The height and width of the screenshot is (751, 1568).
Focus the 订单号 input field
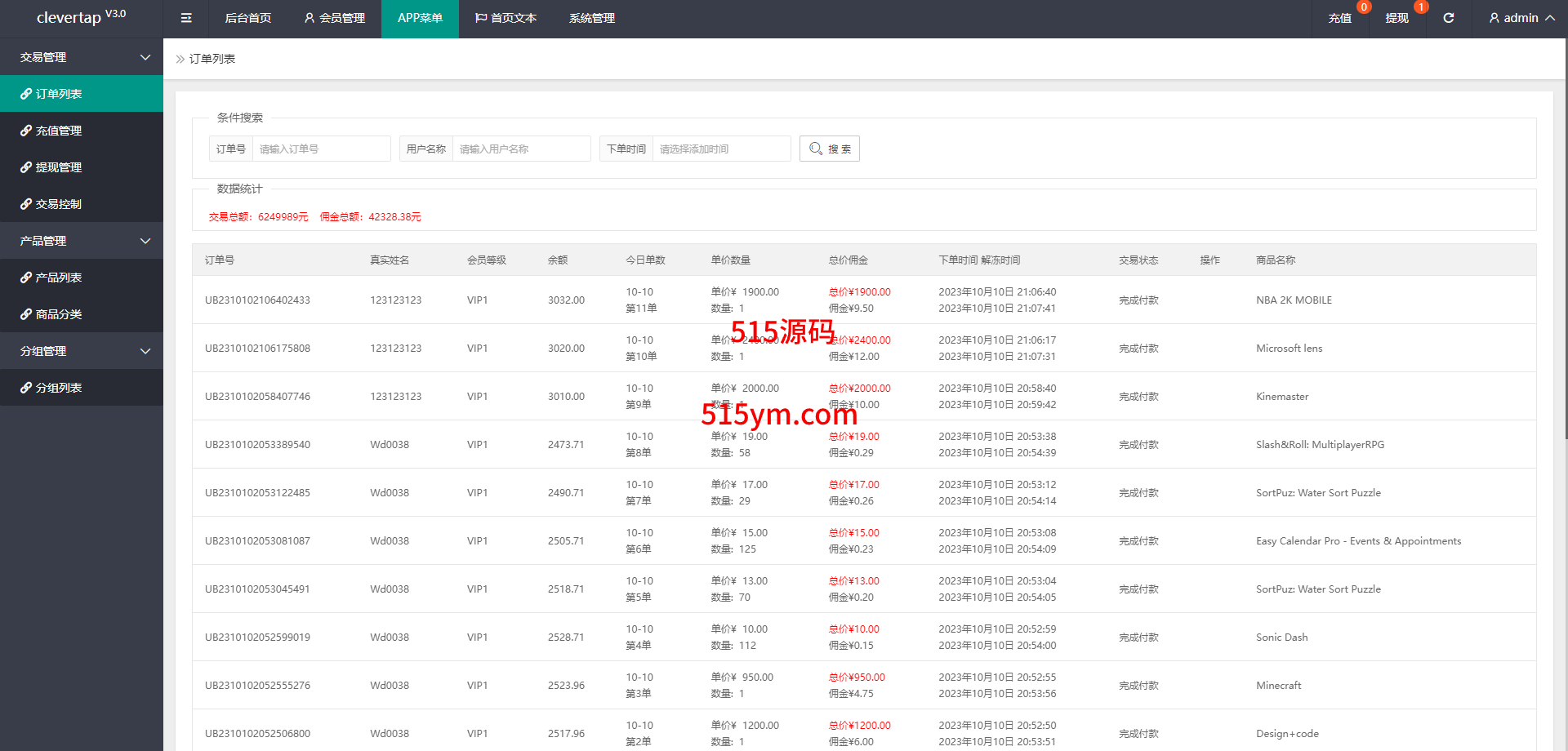[321, 149]
